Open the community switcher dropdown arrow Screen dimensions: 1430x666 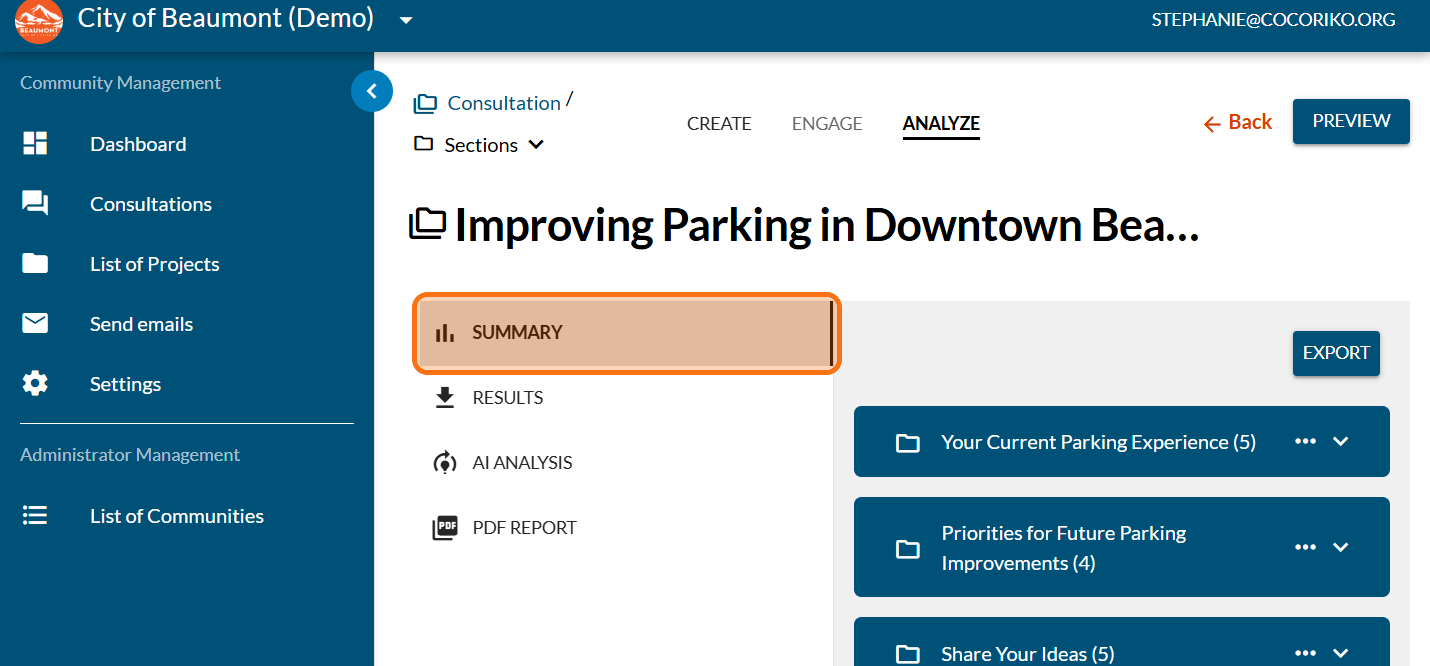tap(405, 20)
